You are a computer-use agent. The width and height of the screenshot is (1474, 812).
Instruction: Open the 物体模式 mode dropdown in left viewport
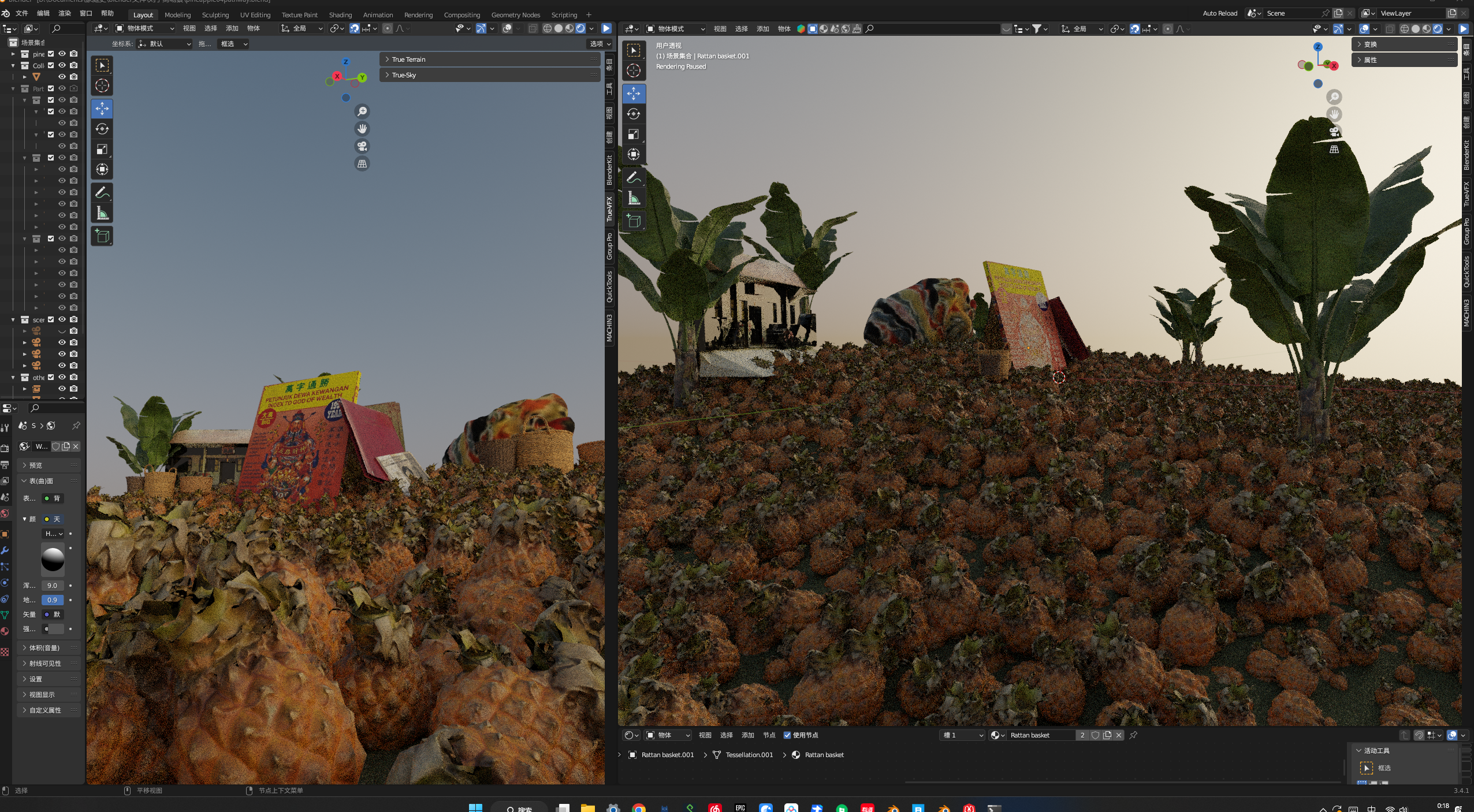point(144,28)
